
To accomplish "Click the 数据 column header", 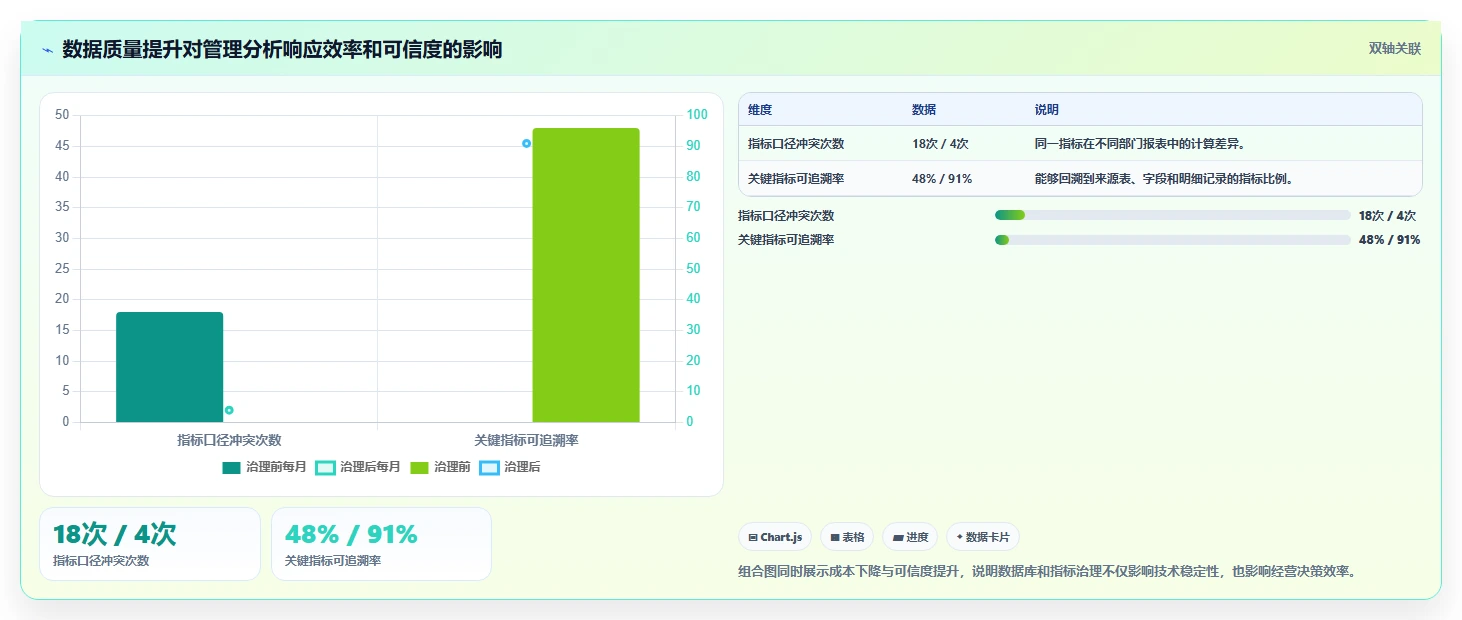I will coord(924,110).
